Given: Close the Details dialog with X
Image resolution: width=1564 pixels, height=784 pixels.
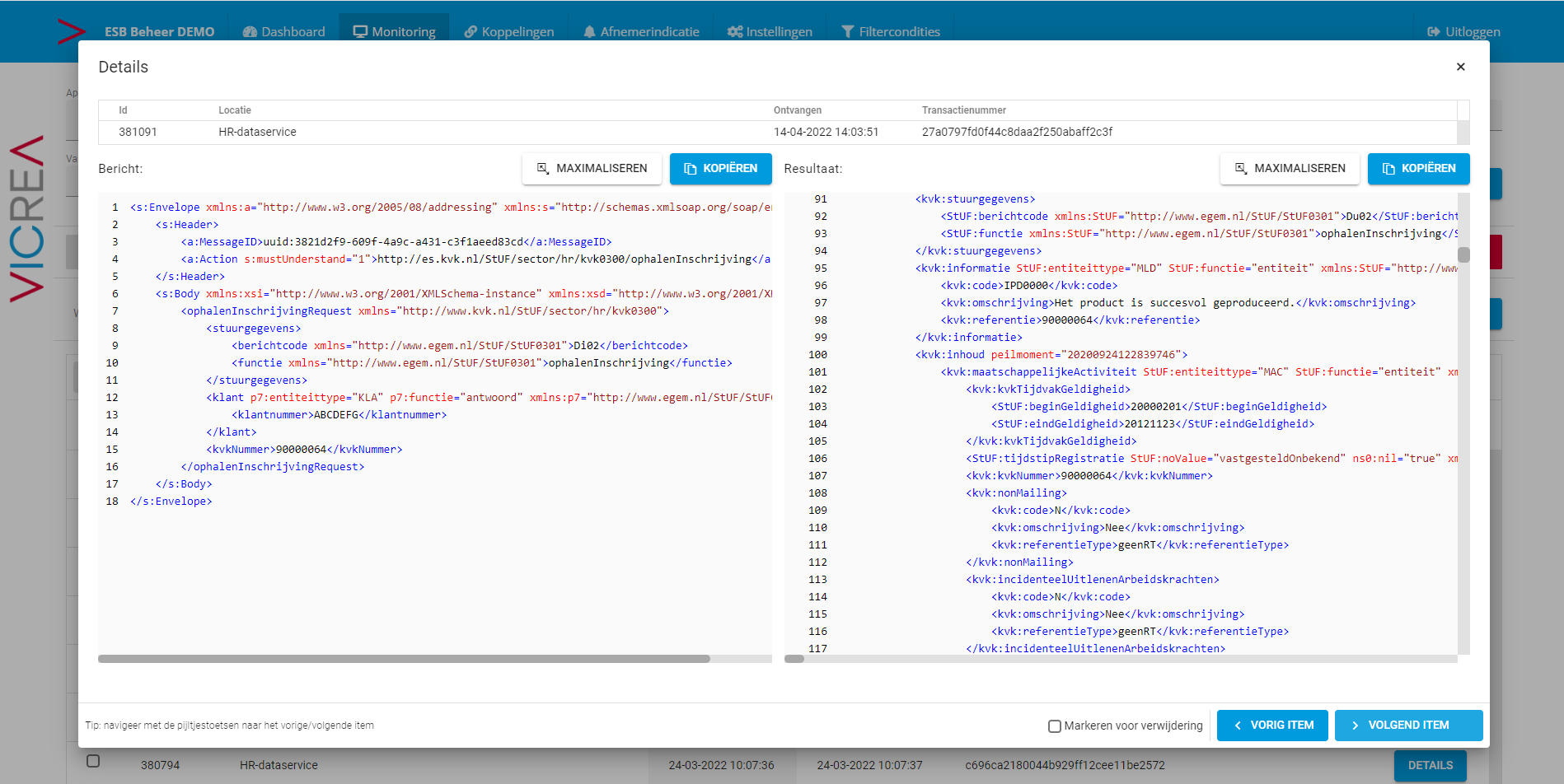Looking at the screenshot, I should click(x=1460, y=67).
